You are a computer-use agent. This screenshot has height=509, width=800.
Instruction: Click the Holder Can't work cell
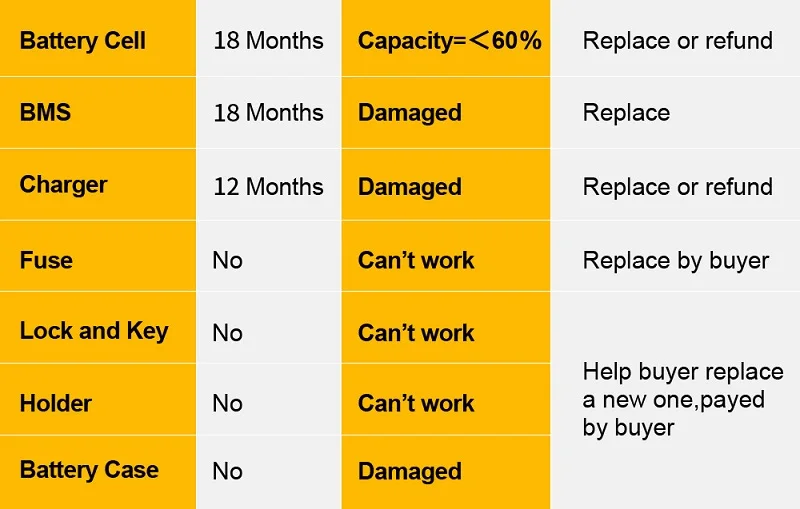(x=416, y=404)
